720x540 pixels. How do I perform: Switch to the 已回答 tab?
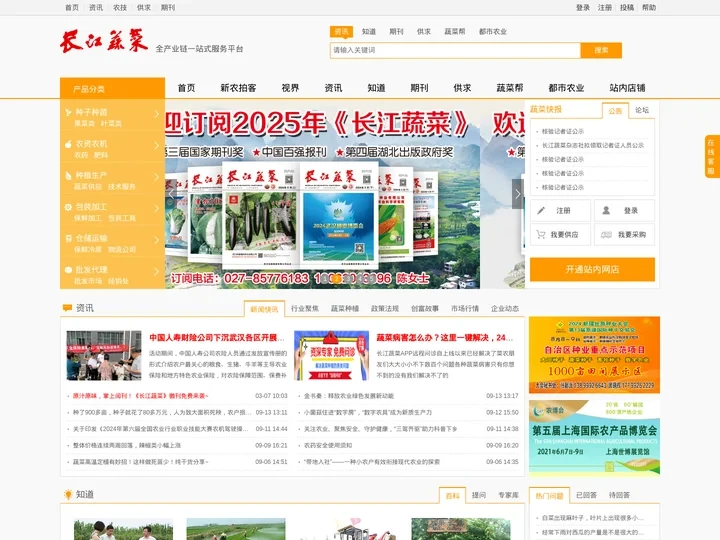tap(586, 495)
